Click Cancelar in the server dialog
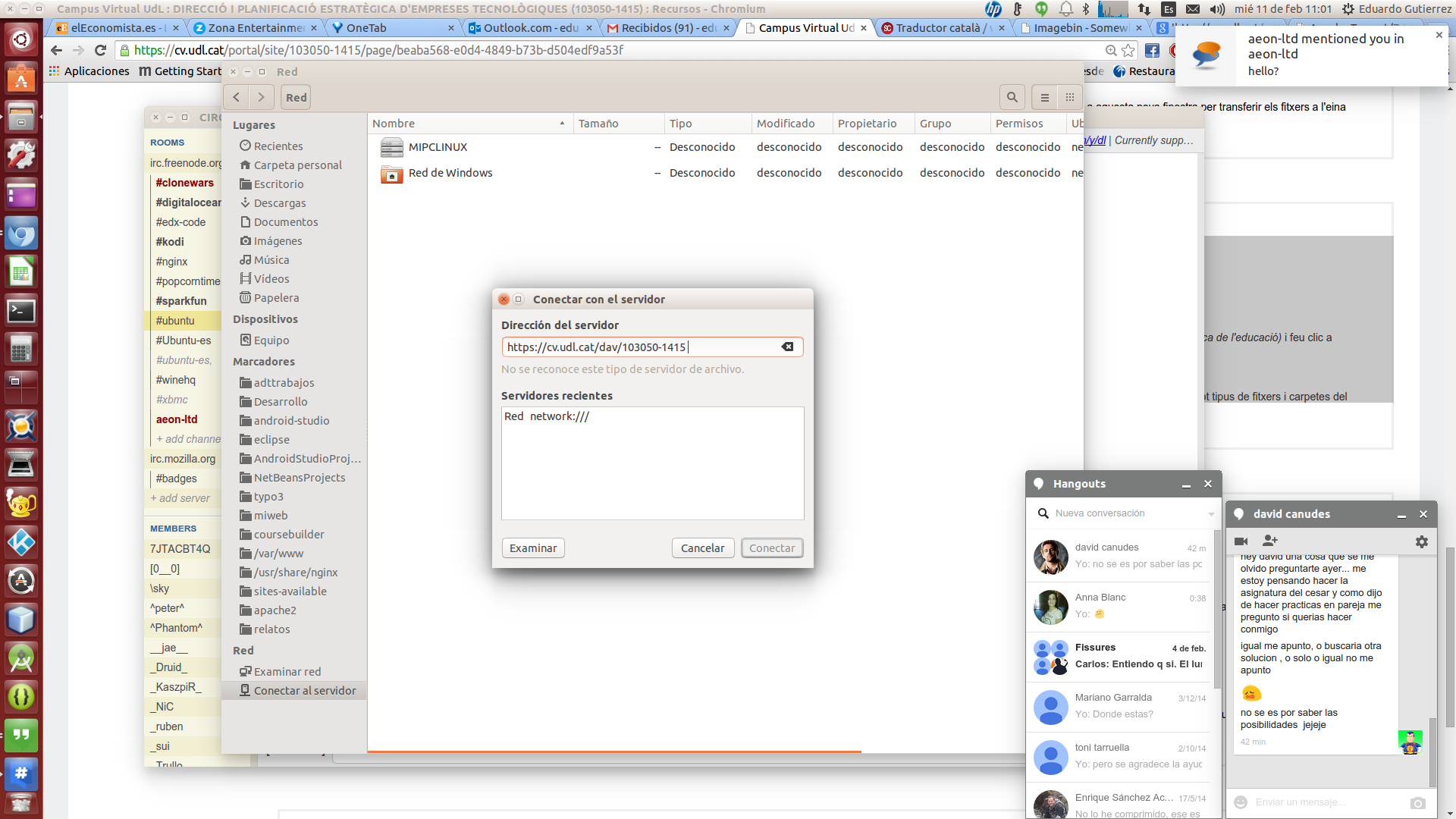This screenshot has width=1456, height=819. [x=703, y=548]
